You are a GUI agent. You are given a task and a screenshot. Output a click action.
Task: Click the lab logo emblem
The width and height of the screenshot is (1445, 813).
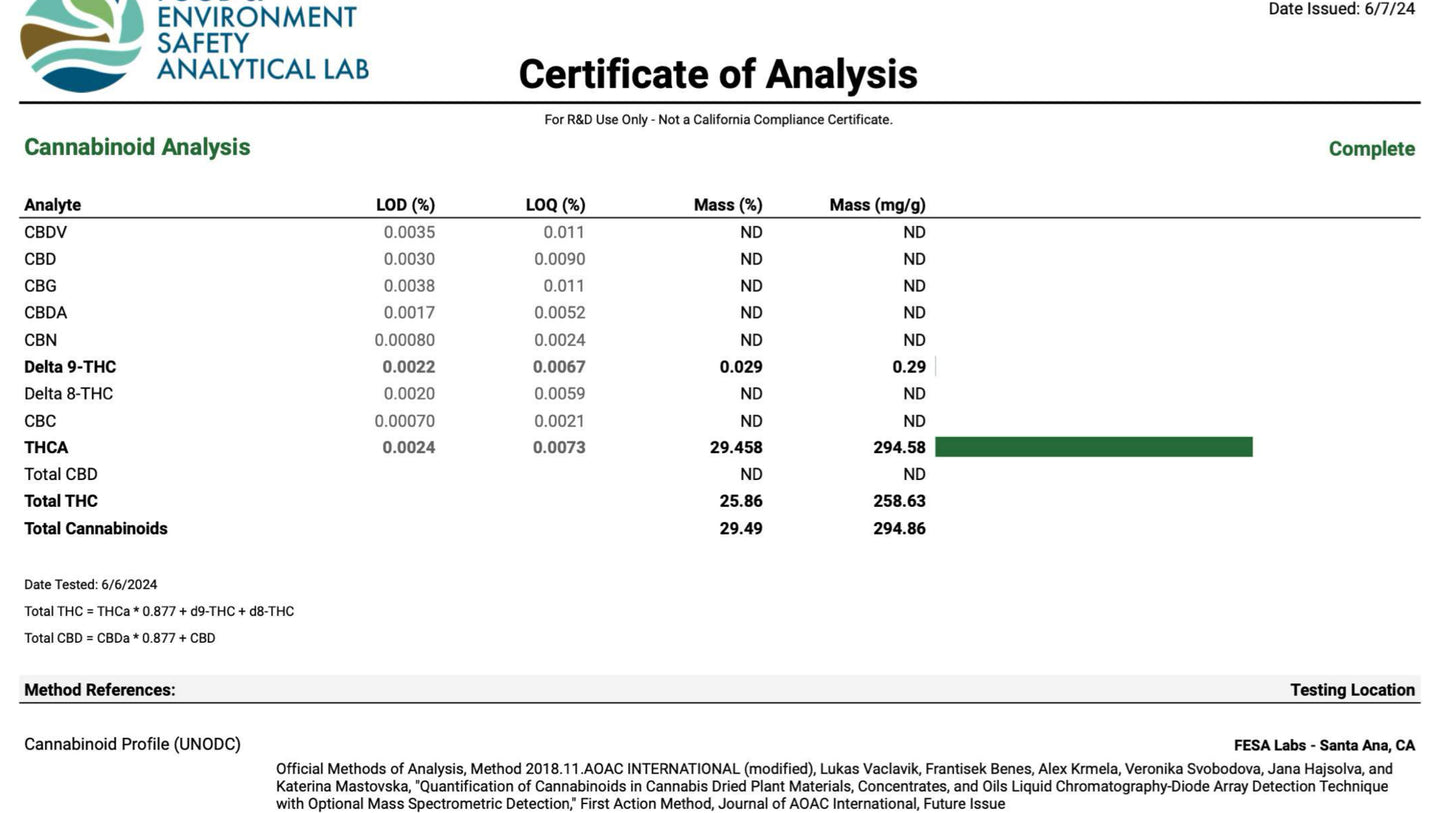[82, 45]
